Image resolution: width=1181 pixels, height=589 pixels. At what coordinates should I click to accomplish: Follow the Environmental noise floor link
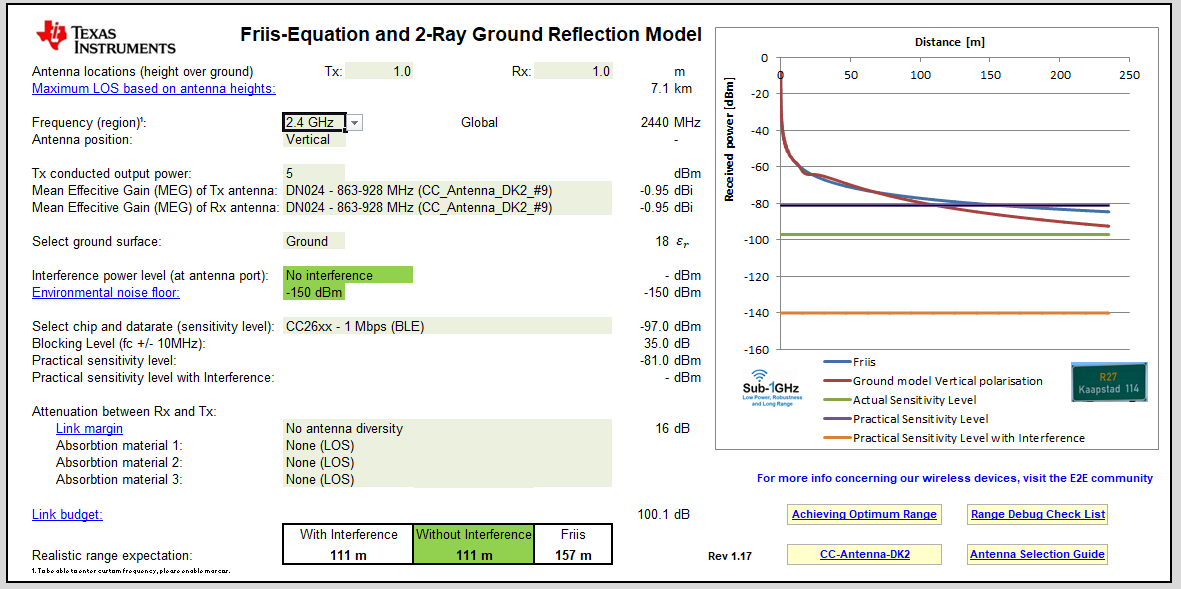coord(105,292)
